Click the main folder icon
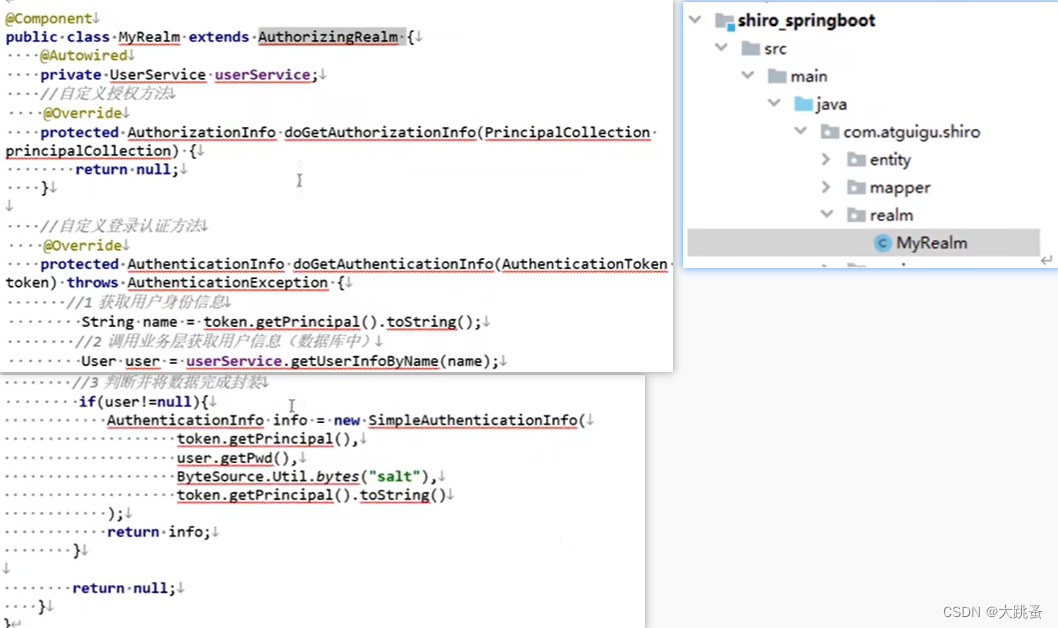This screenshot has width=1058, height=628. tap(777, 76)
